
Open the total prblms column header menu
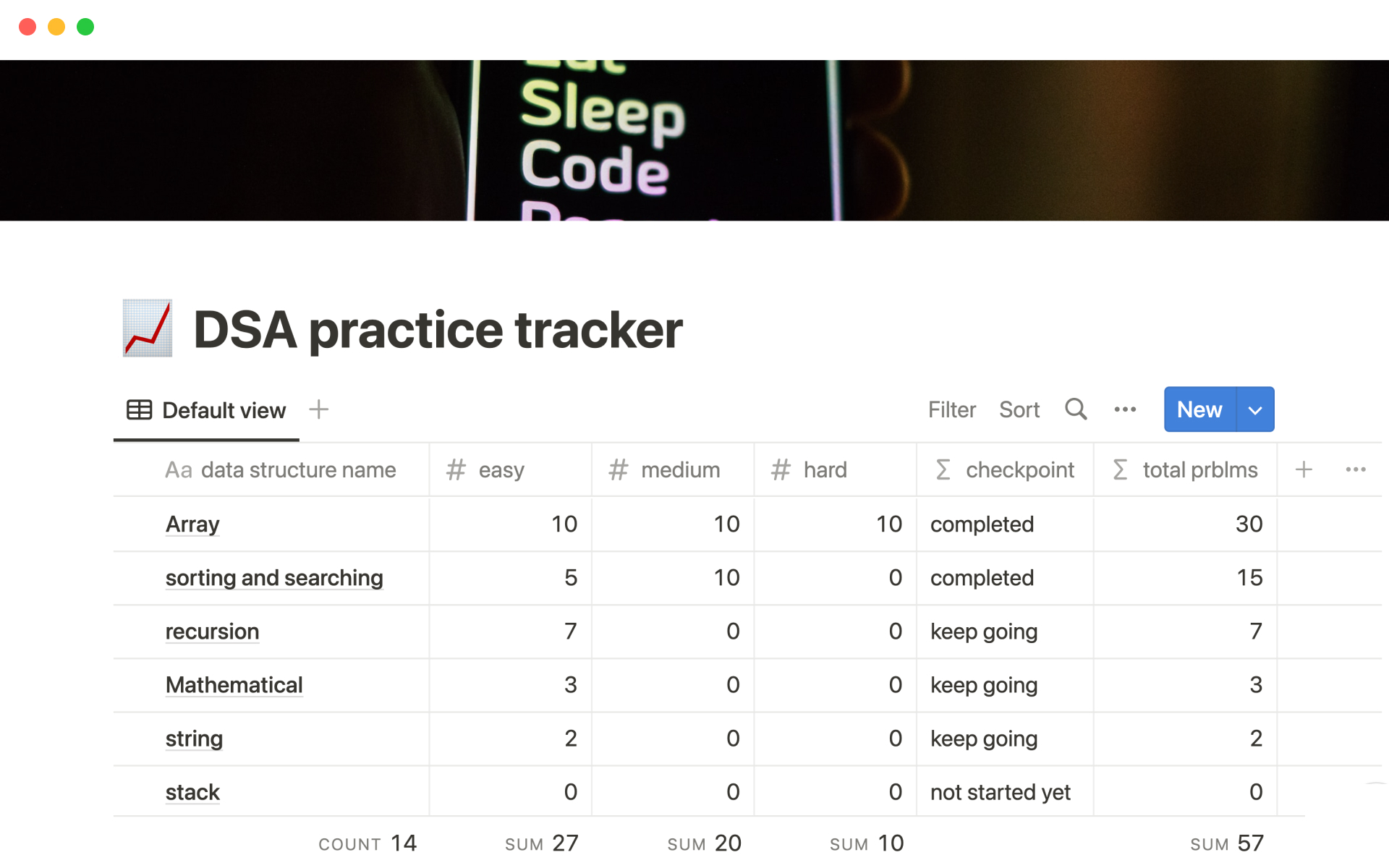[x=1199, y=469]
